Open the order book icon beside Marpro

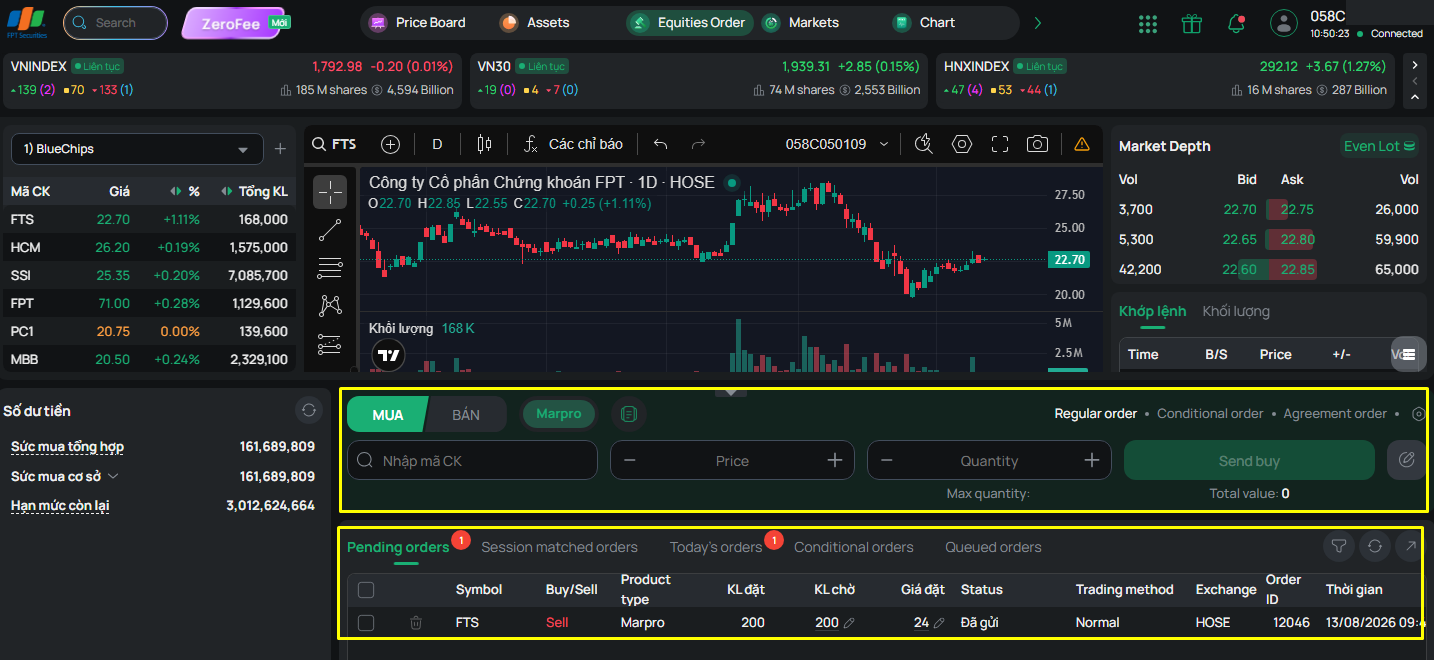627,413
